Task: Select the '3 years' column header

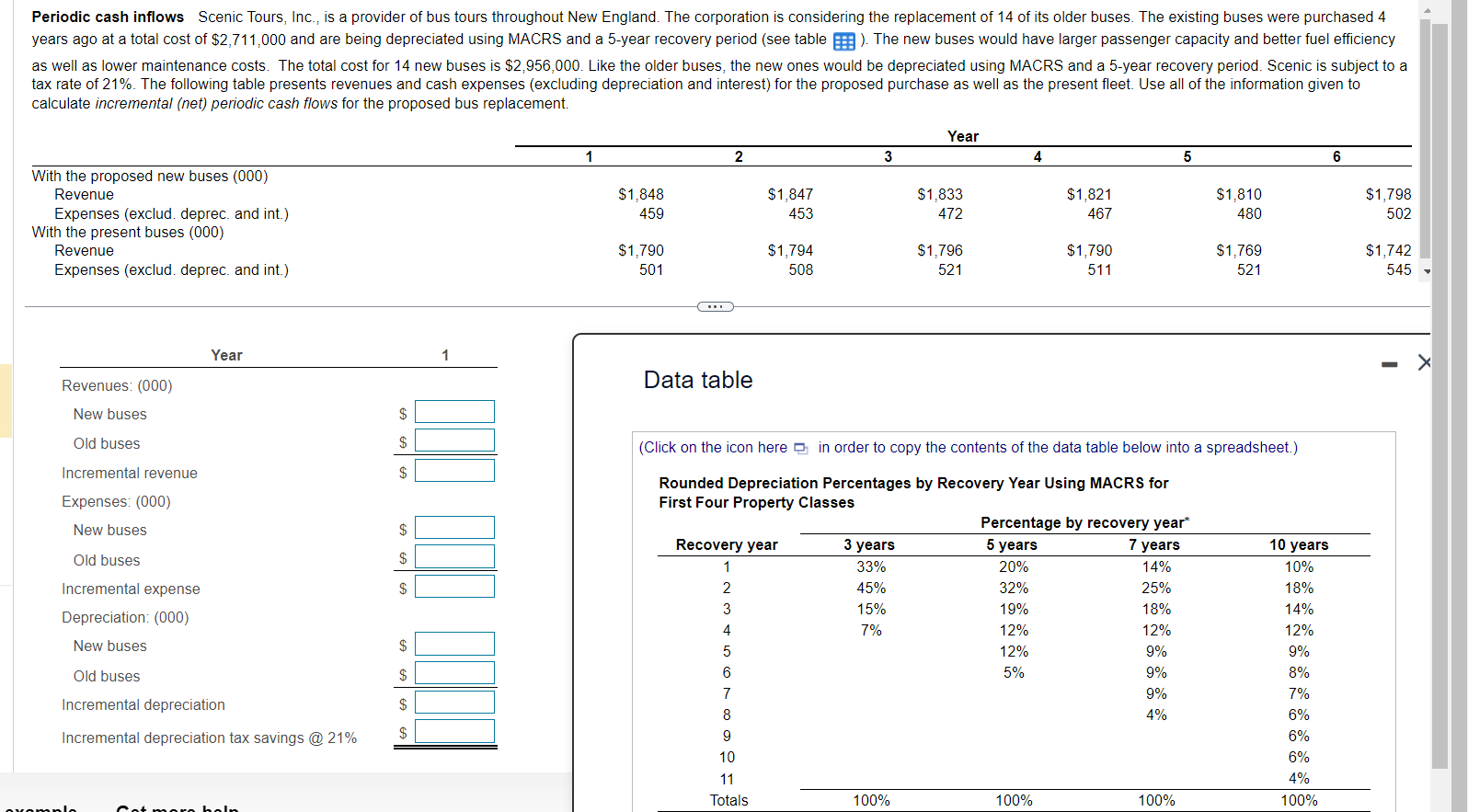Action: [x=869, y=545]
